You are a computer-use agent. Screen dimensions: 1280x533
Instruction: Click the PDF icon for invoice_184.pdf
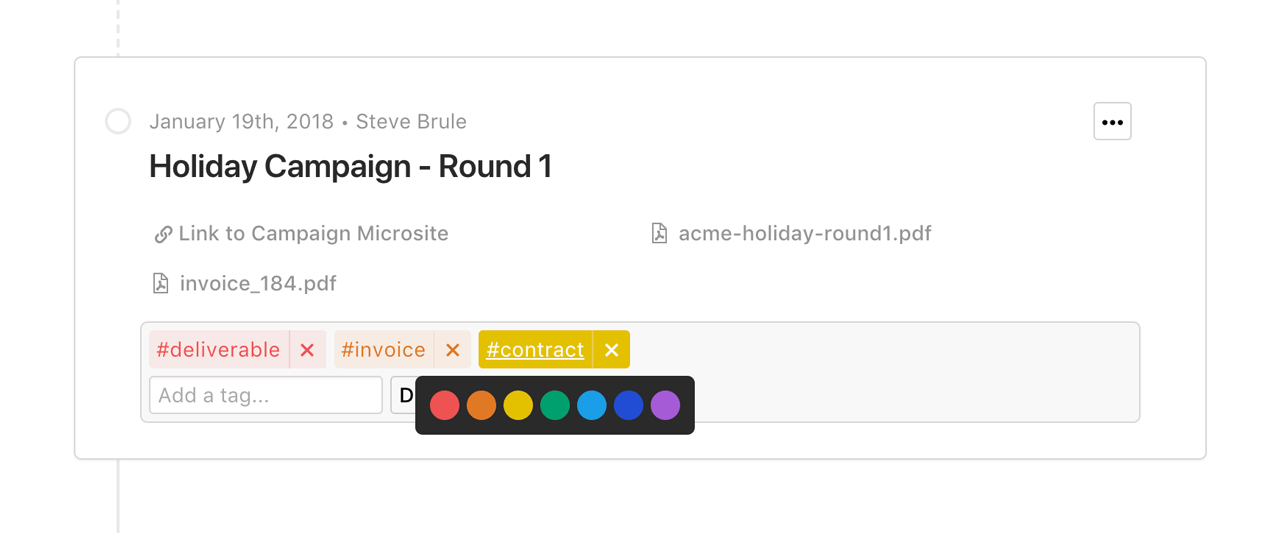tap(160, 284)
